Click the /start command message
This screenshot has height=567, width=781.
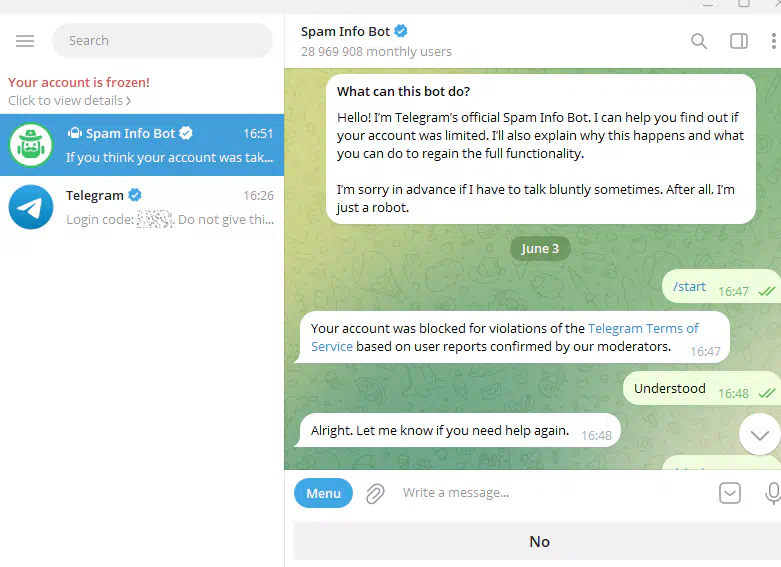pyautogui.click(x=689, y=286)
